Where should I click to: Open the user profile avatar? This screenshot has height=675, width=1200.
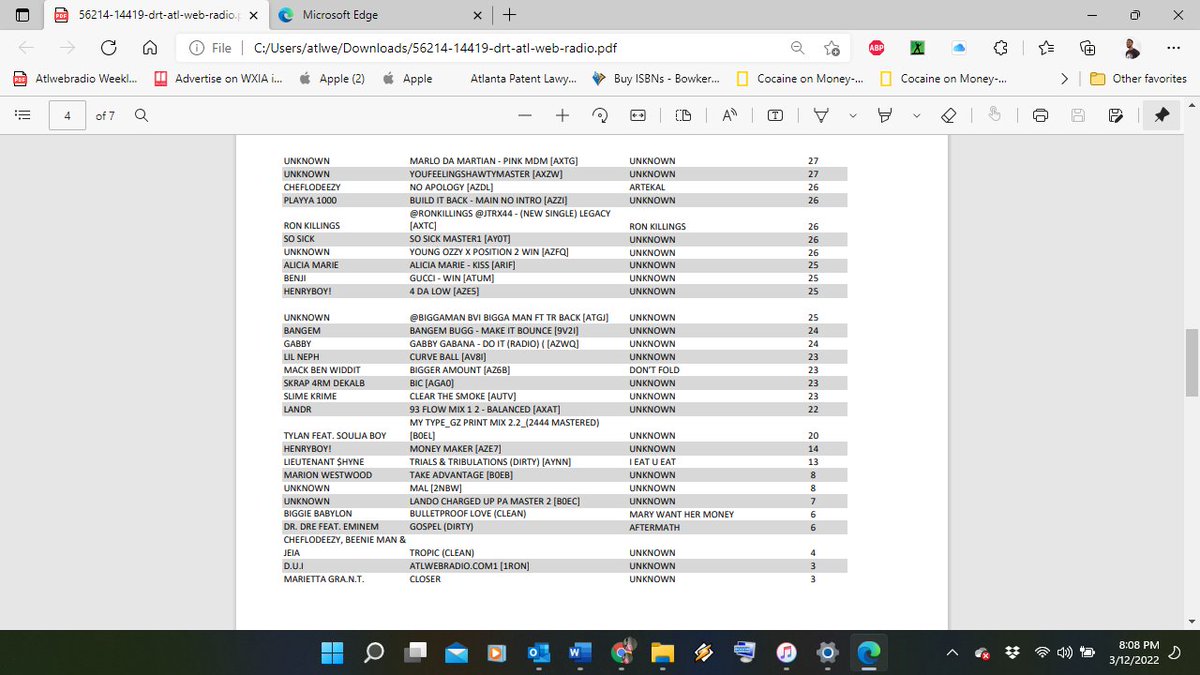coord(1130,47)
